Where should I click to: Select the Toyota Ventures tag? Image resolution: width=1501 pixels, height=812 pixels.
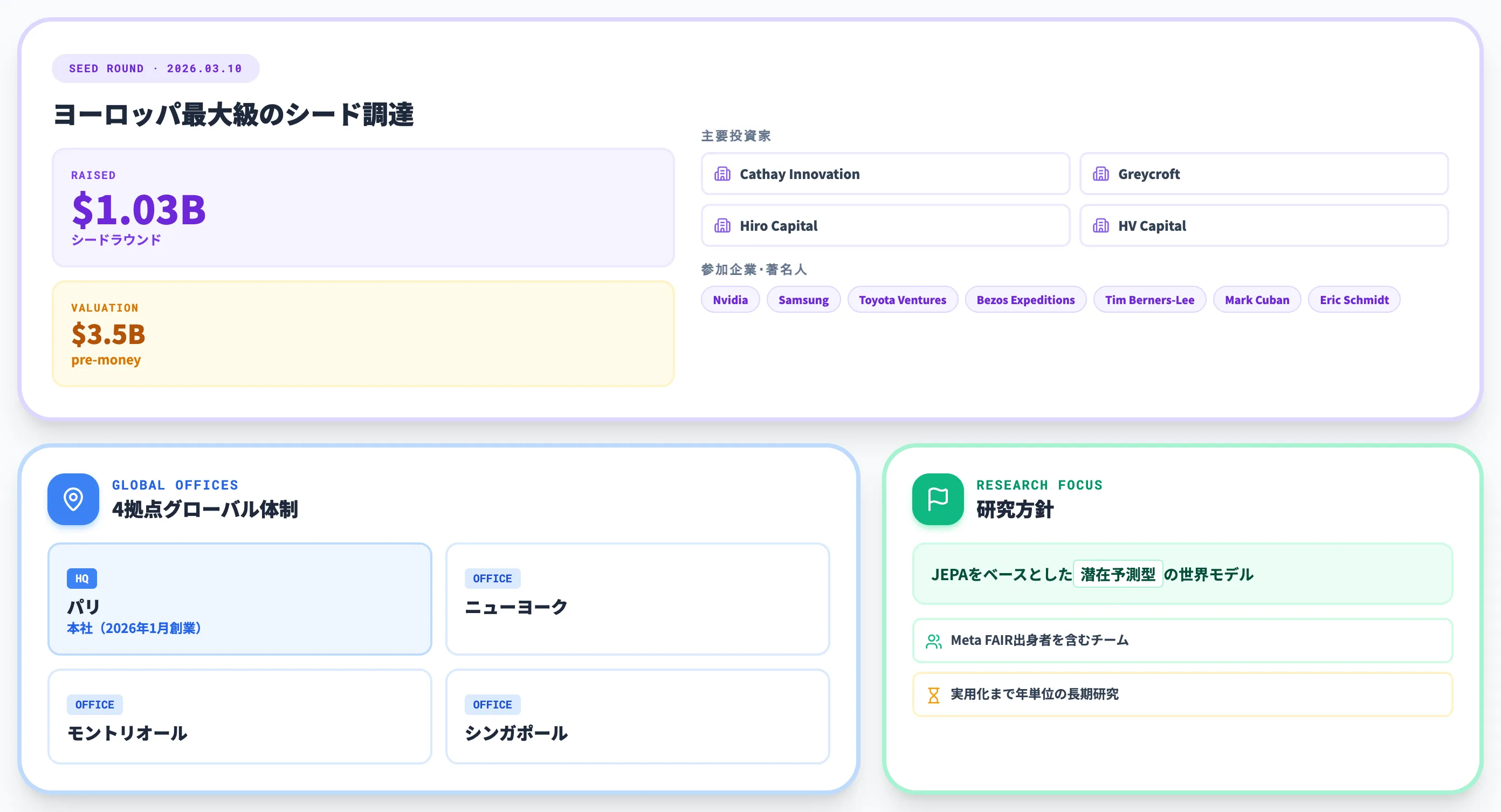pyautogui.click(x=902, y=300)
